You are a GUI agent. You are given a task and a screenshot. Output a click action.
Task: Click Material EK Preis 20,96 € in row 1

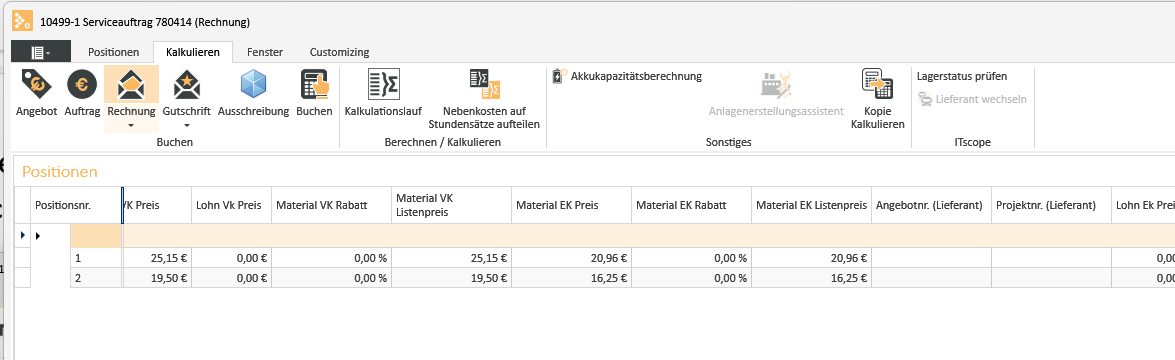pos(571,258)
